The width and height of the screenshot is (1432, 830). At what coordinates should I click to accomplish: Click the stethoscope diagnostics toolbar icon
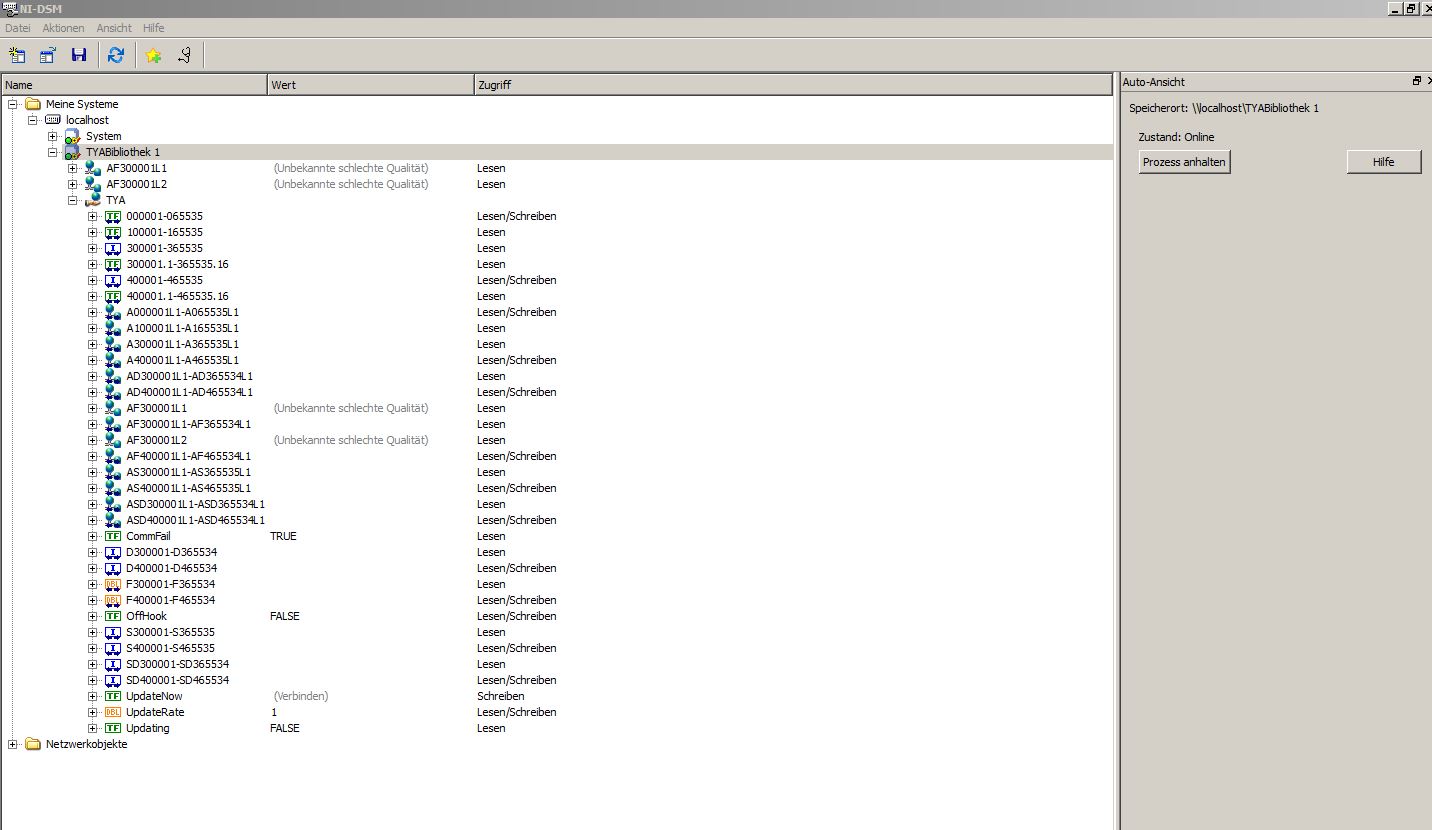pos(184,56)
